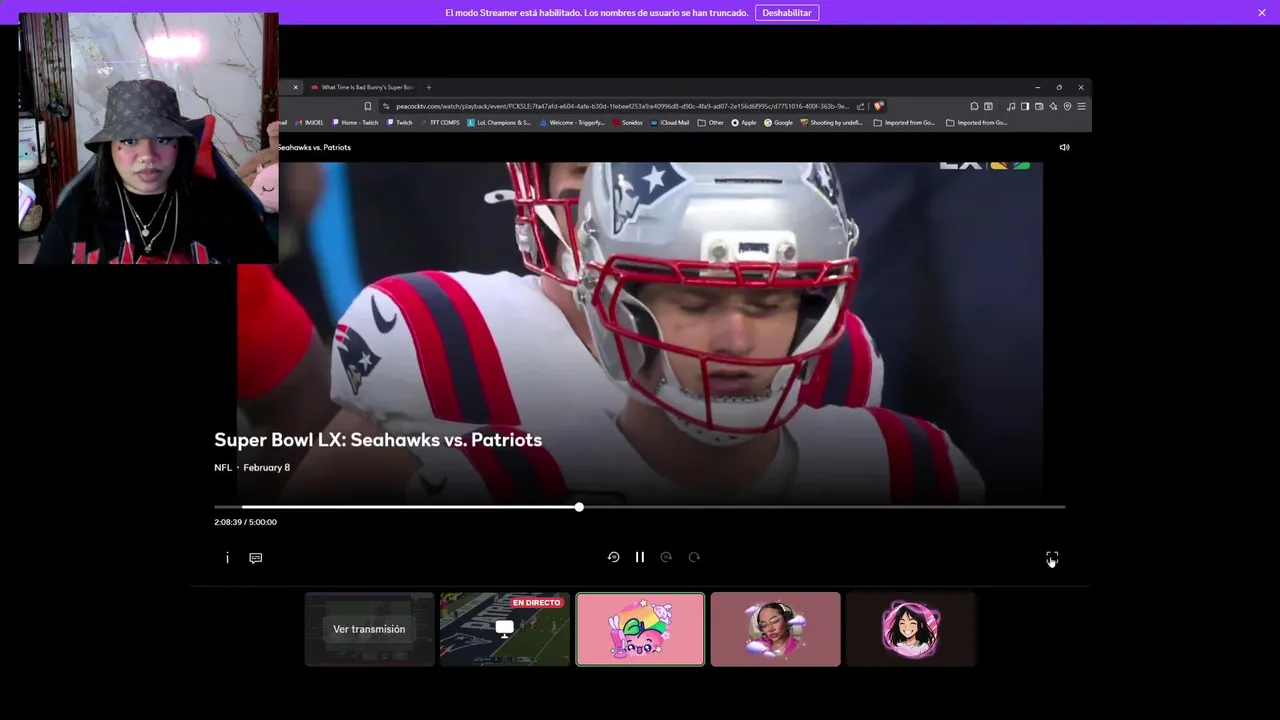
Task: Open the EN DIRECTO stream thumbnail
Action: click(x=505, y=629)
